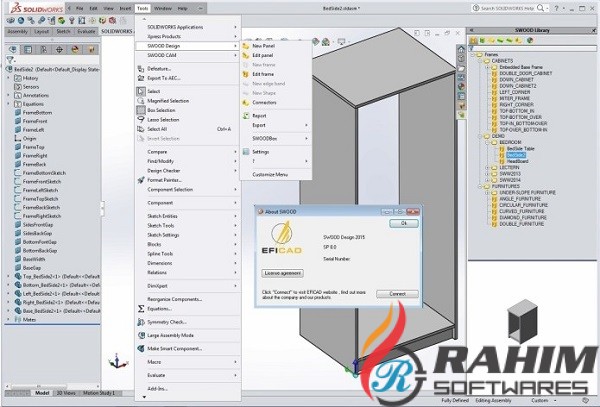Open the Window menu

coord(163,8)
